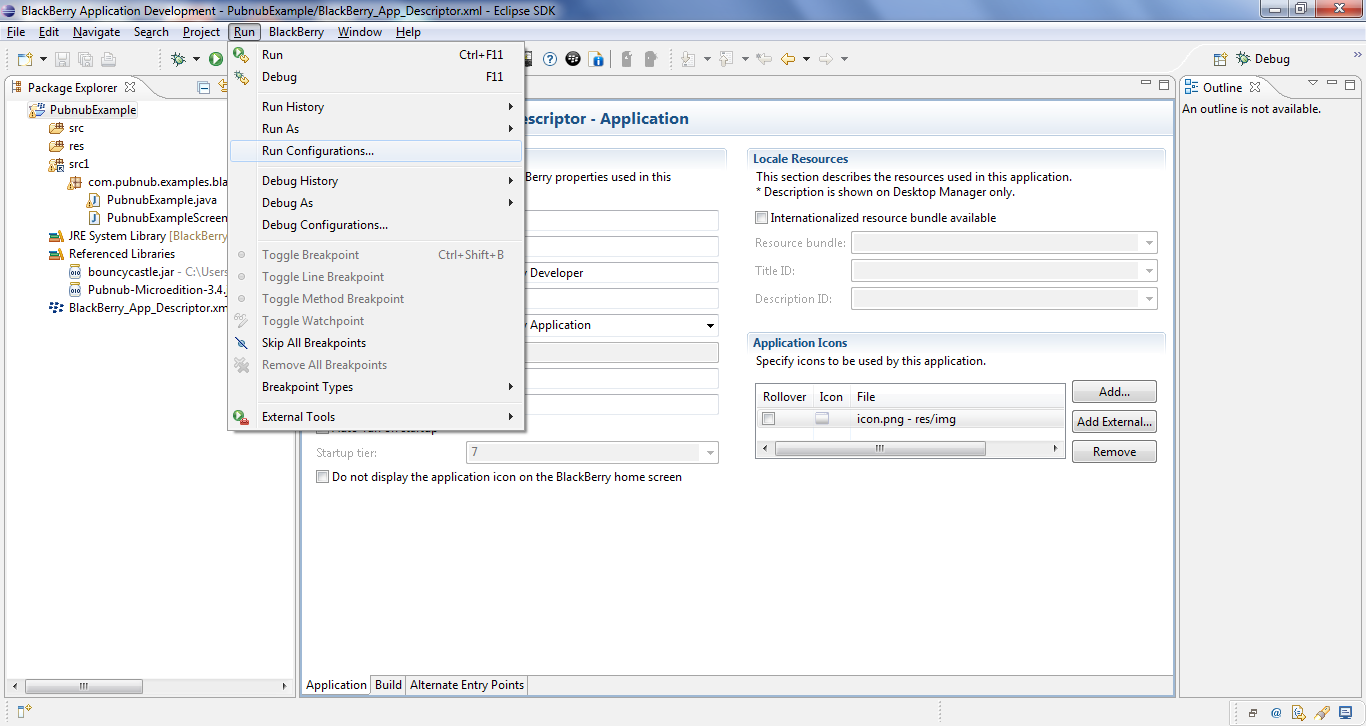The image size is (1366, 726).
Task: Open the Startup tier dropdown
Action: click(x=710, y=453)
